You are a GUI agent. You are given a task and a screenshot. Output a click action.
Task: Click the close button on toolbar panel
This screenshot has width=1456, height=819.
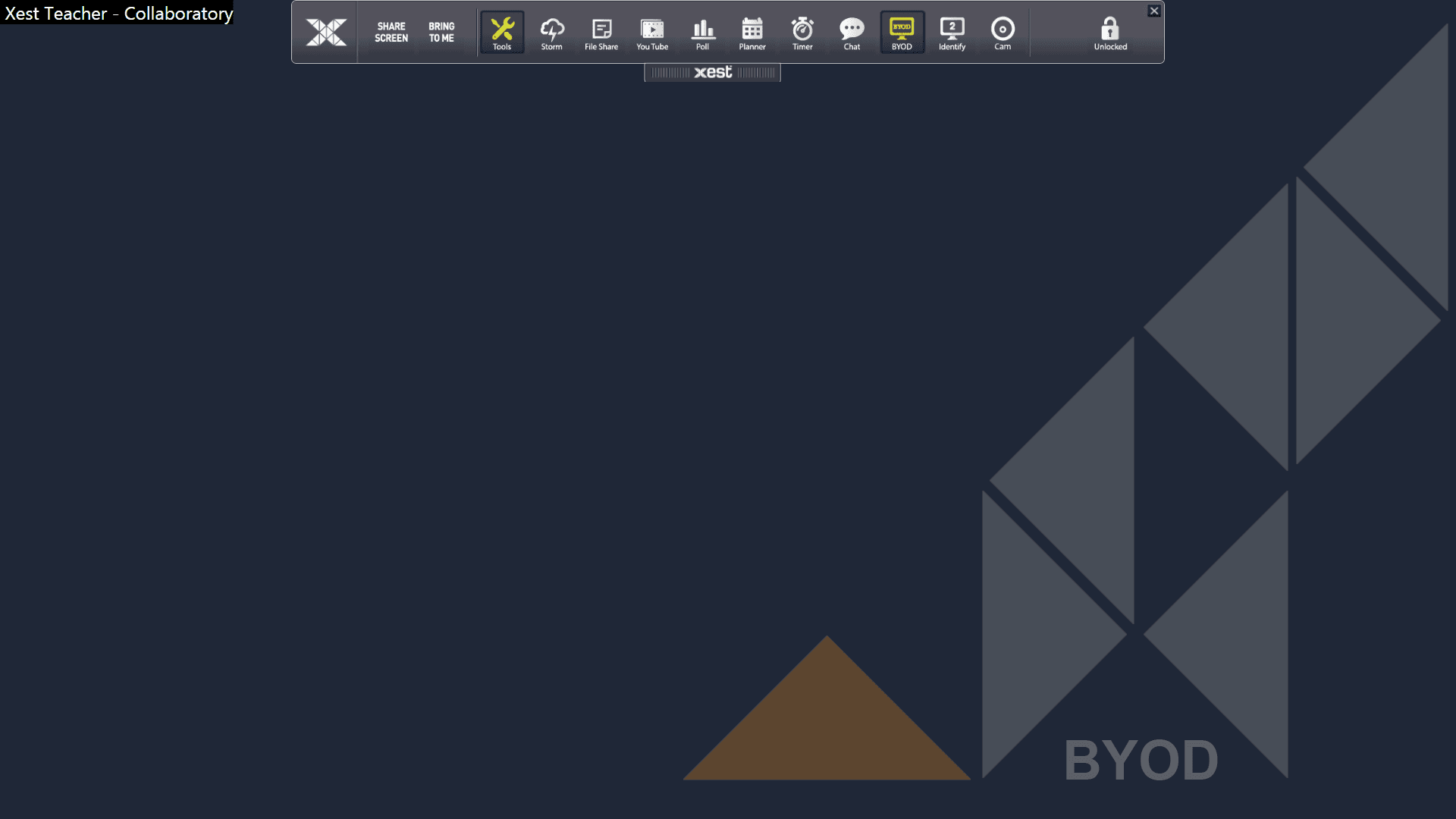pyautogui.click(x=1155, y=10)
